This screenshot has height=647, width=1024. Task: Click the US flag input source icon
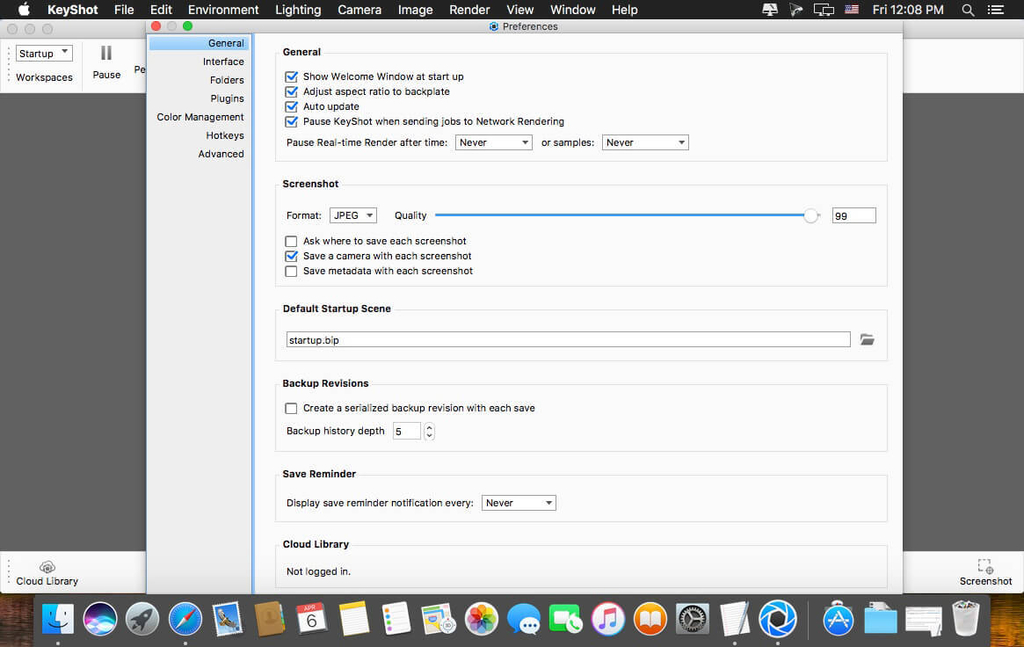coord(852,10)
